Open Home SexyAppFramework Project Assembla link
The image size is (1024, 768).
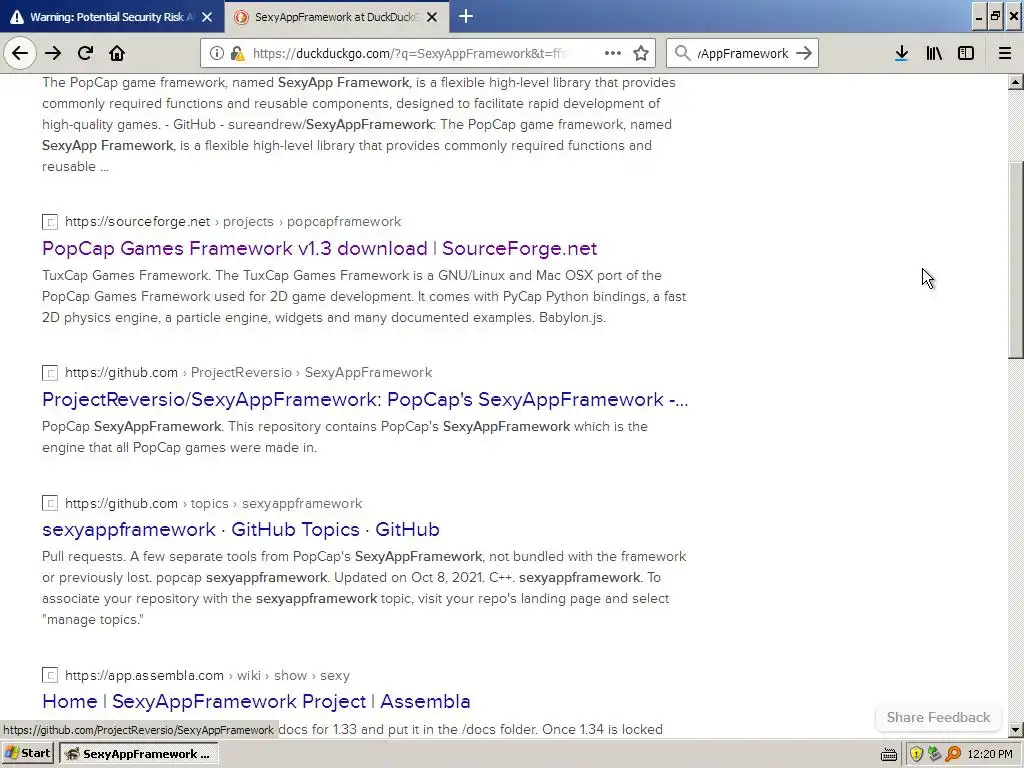tap(256, 701)
